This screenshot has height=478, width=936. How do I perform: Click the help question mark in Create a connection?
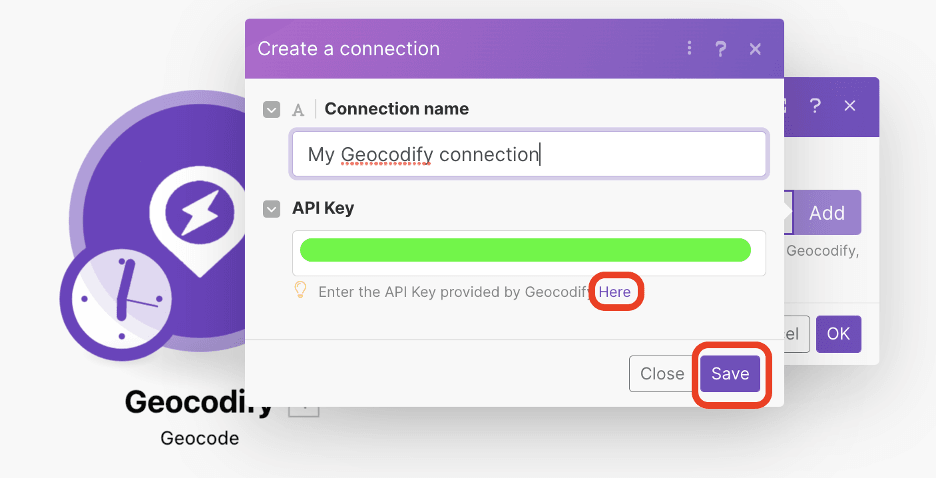coord(720,48)
